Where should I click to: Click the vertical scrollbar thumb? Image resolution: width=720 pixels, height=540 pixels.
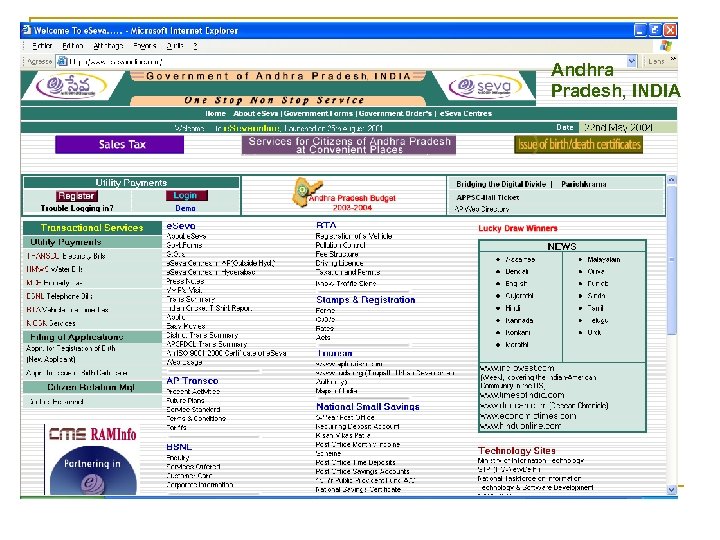[671, 260]
